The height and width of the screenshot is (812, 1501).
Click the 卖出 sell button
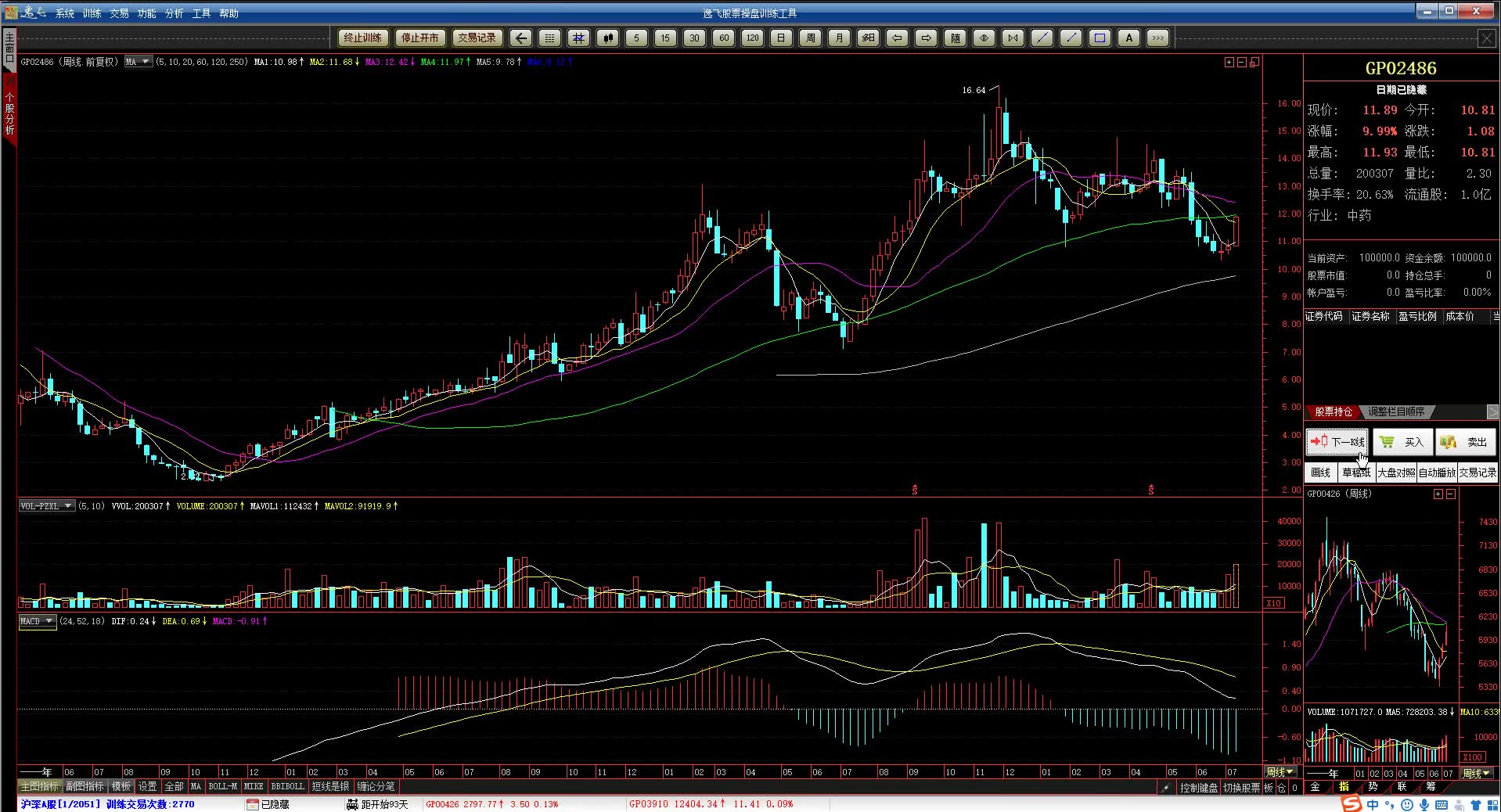pyautogui.click(x=1466, y=442)
